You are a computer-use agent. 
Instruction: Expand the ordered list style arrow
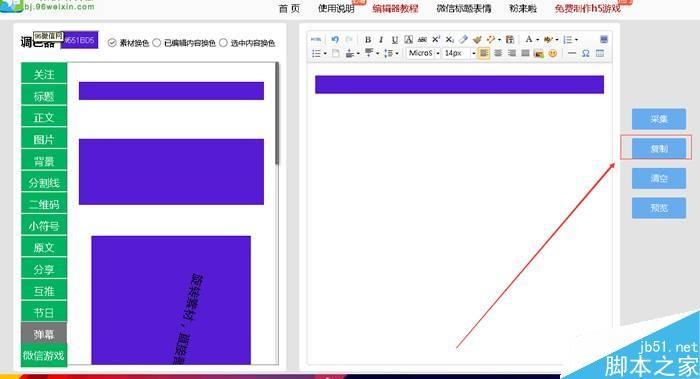[576, 40]
